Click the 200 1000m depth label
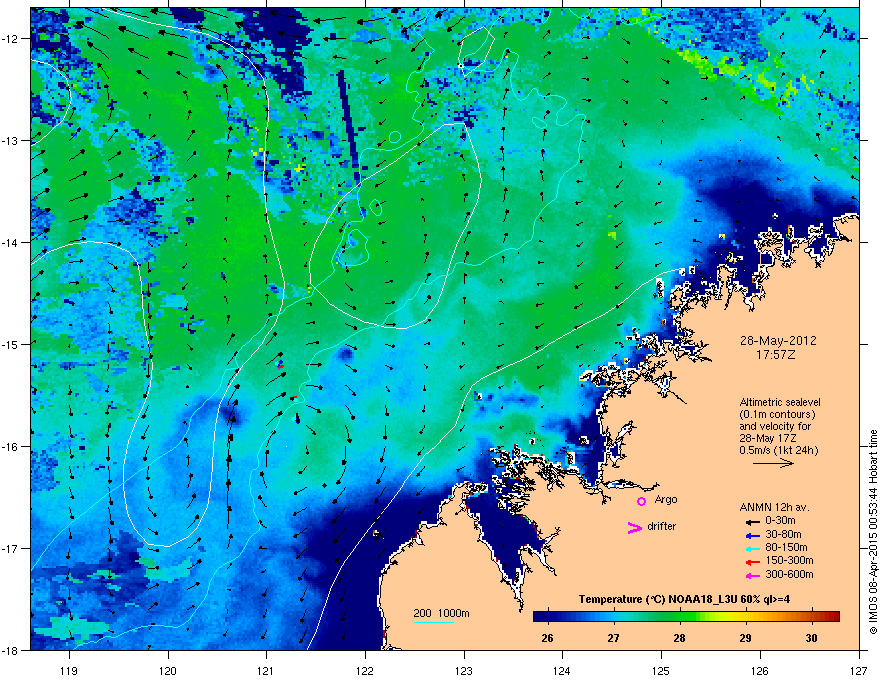 pyautogui.click(x=441, y=613)
